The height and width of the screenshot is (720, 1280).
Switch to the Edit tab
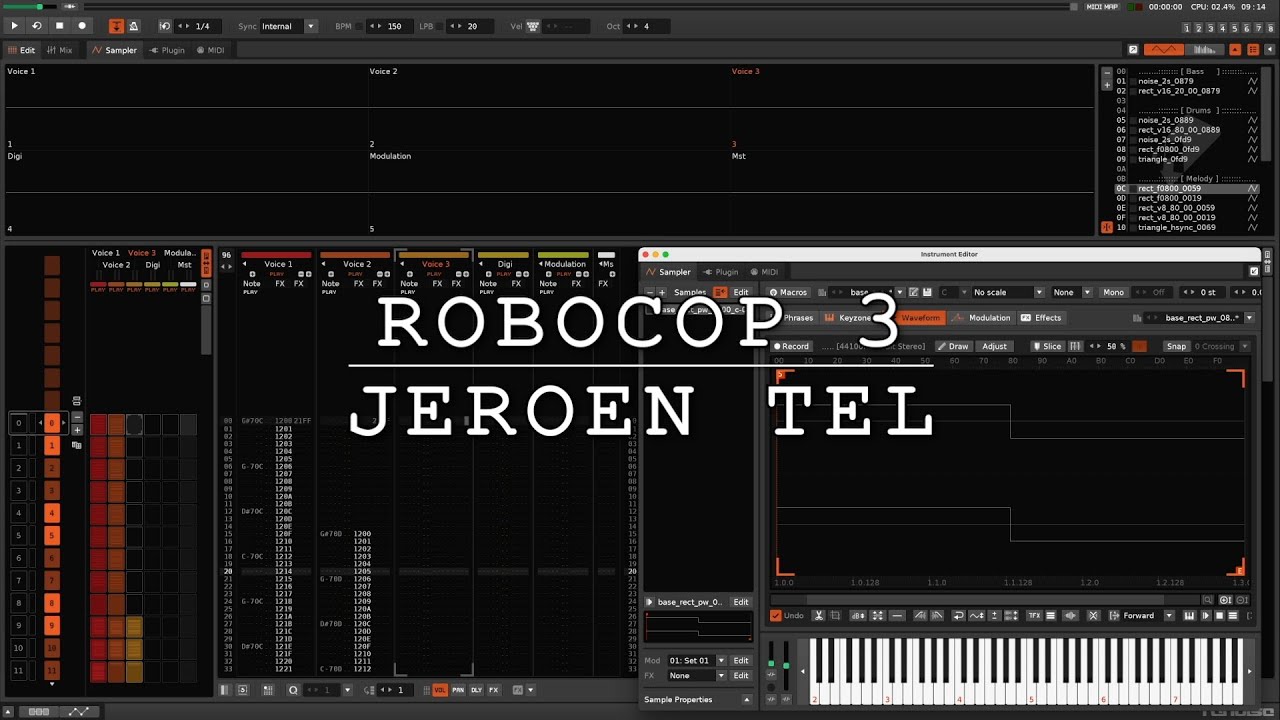point(21,50)
